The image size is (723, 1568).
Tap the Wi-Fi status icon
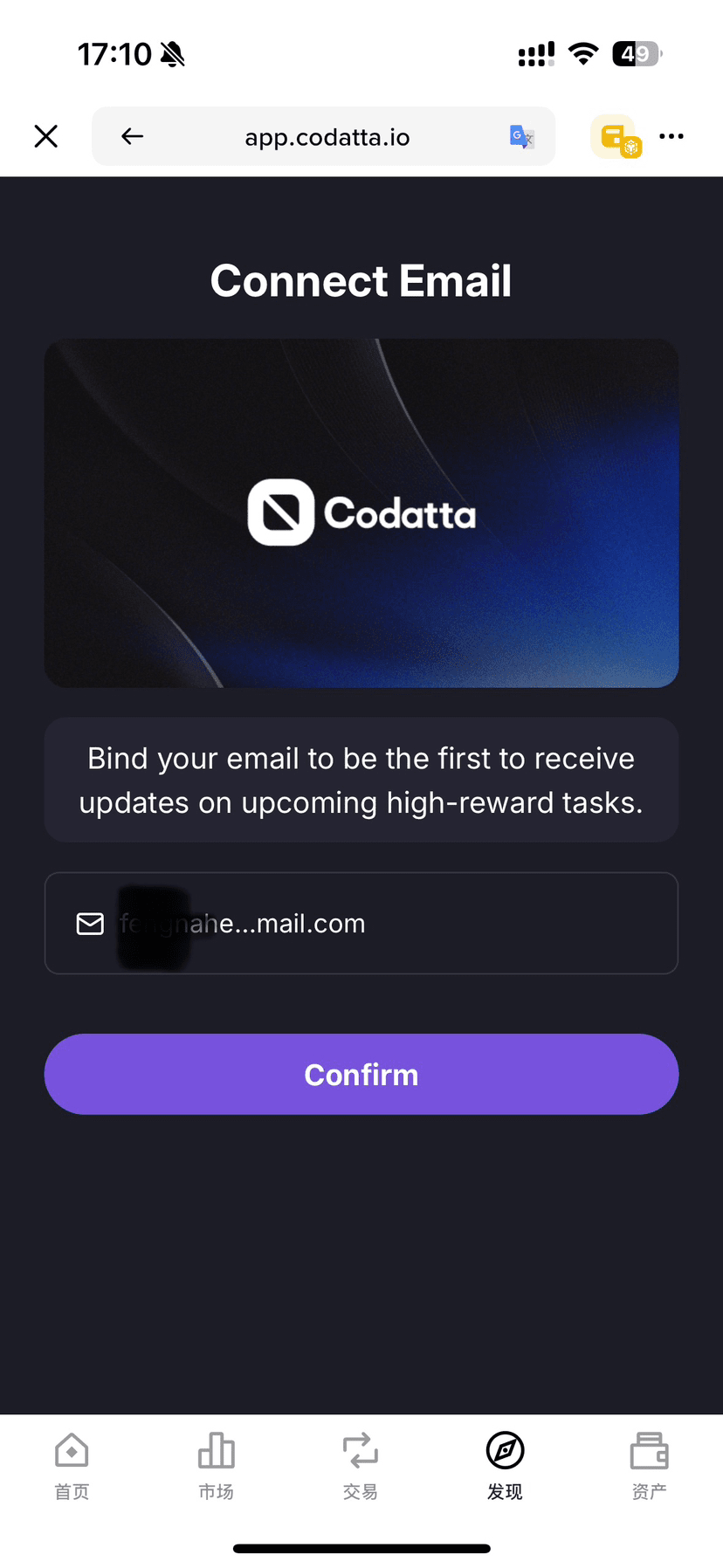[x=582, y=54]
